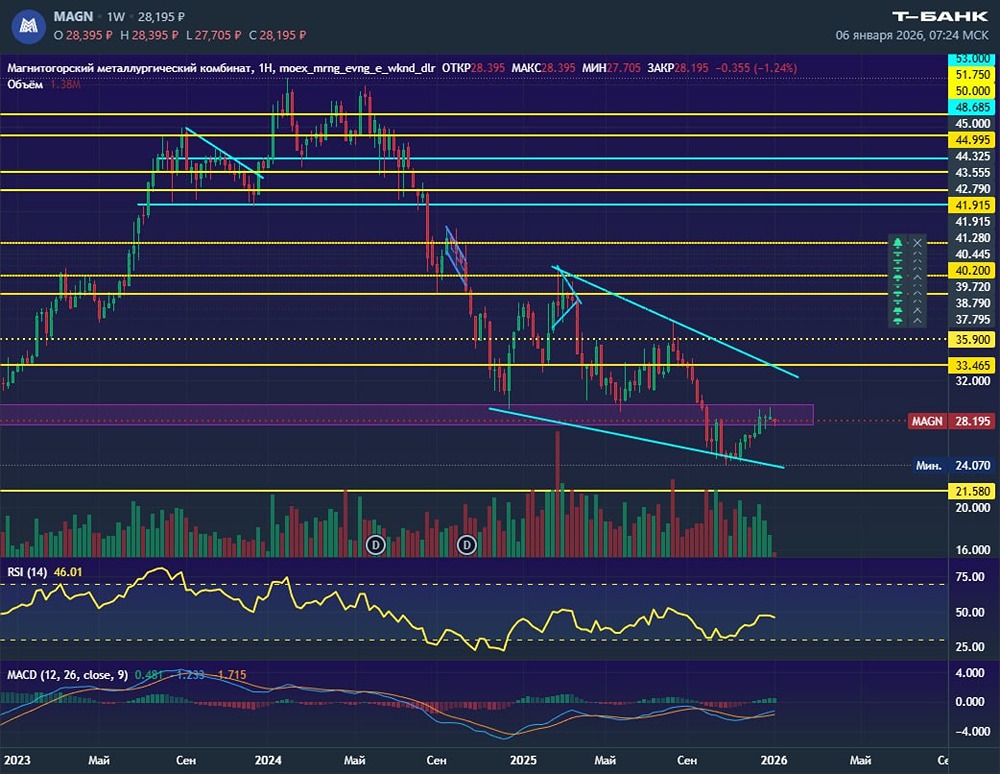
Task: Open RSI (14) indicator settings label
Action: (27, 572)
